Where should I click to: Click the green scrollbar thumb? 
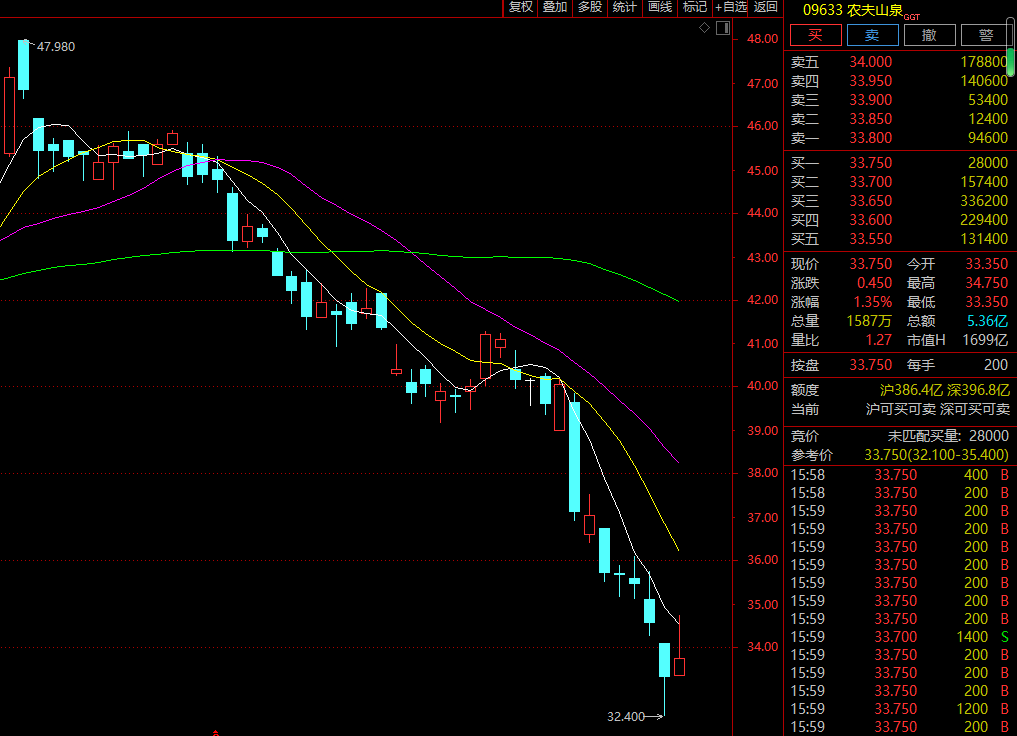(x=1011, y=62)
